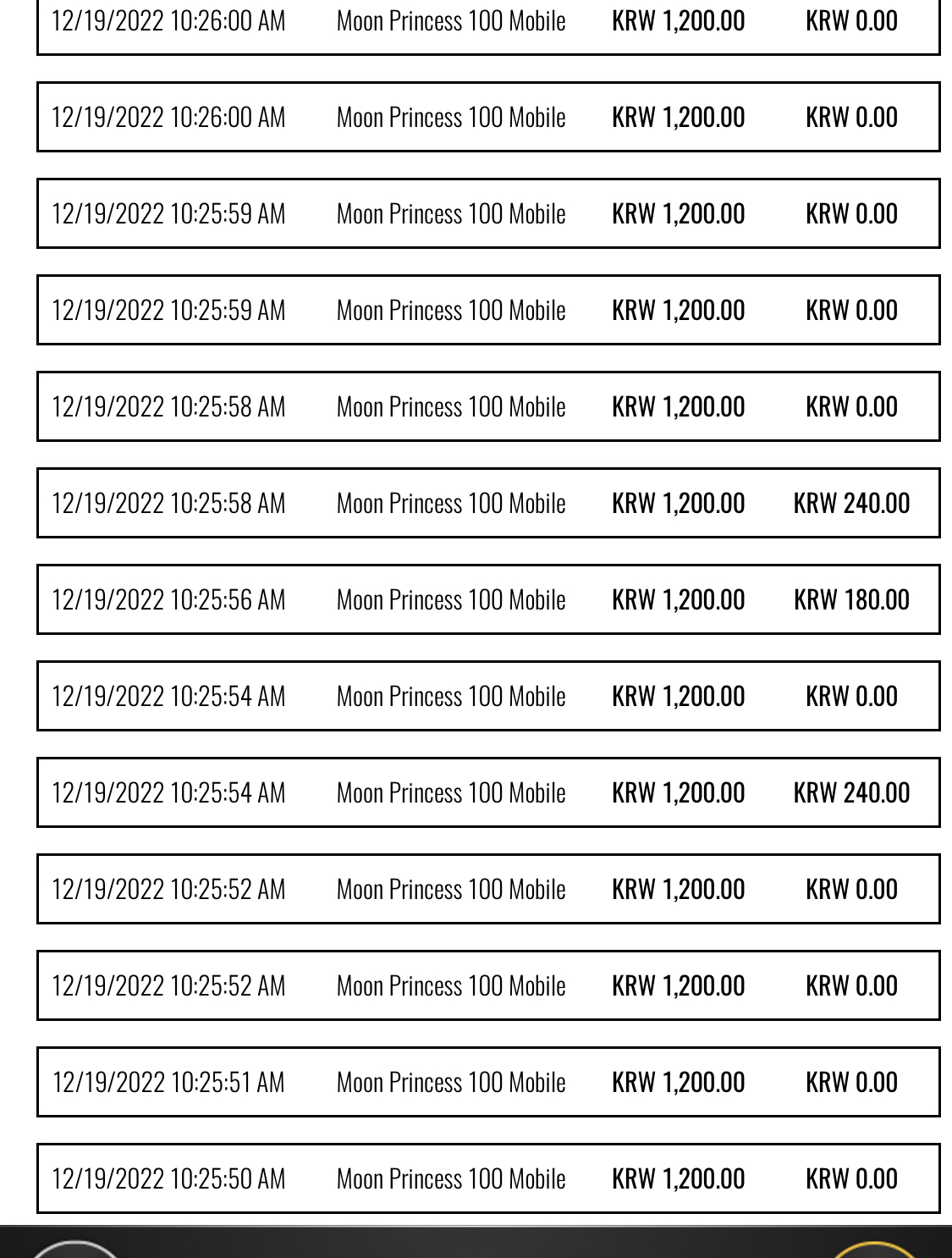Select 10:25:54 AM row showing KRW 0.00
The image size is (952, 1258).
488,696
